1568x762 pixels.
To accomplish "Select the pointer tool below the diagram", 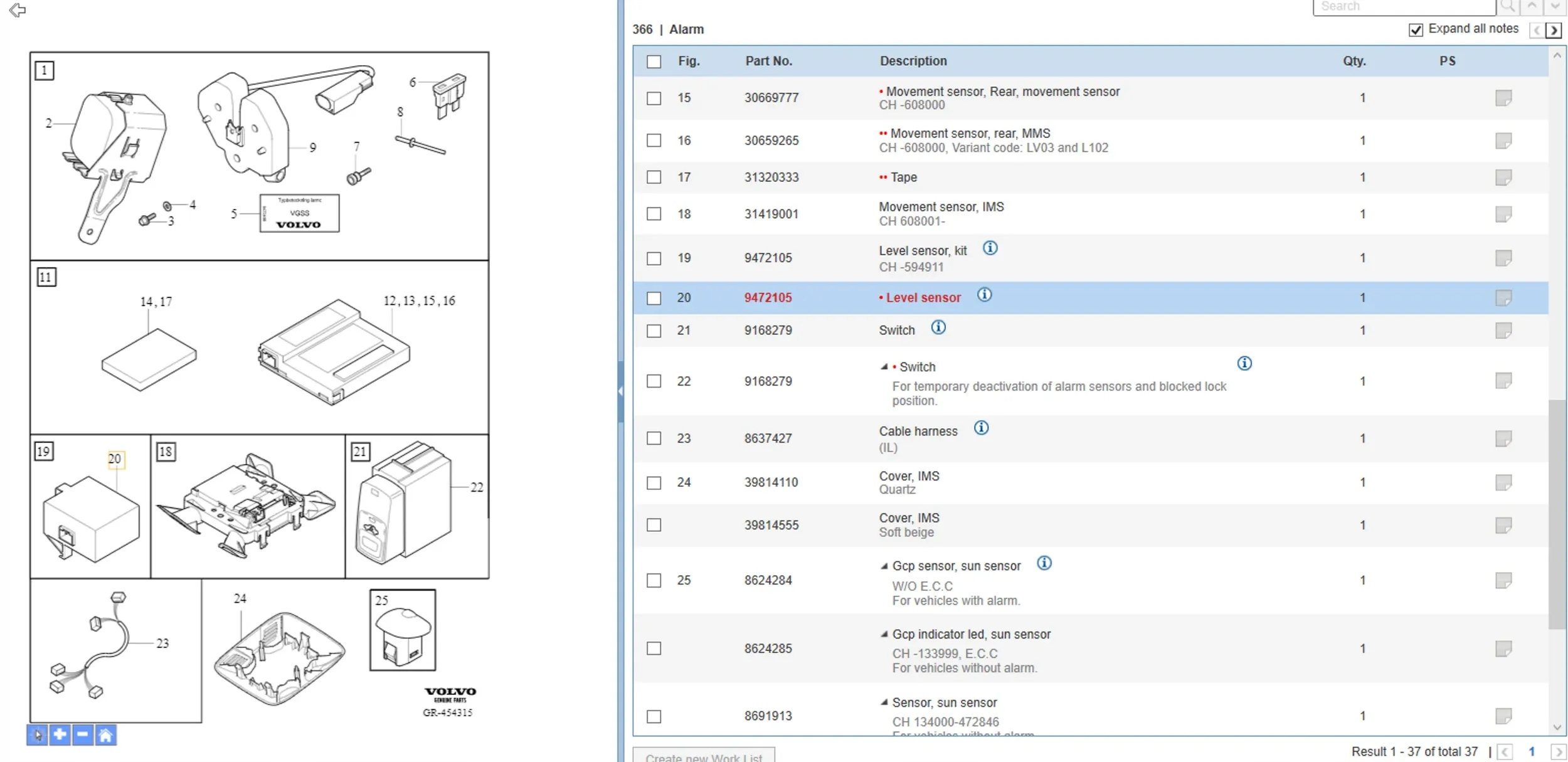I will click(x=37, y=734).
